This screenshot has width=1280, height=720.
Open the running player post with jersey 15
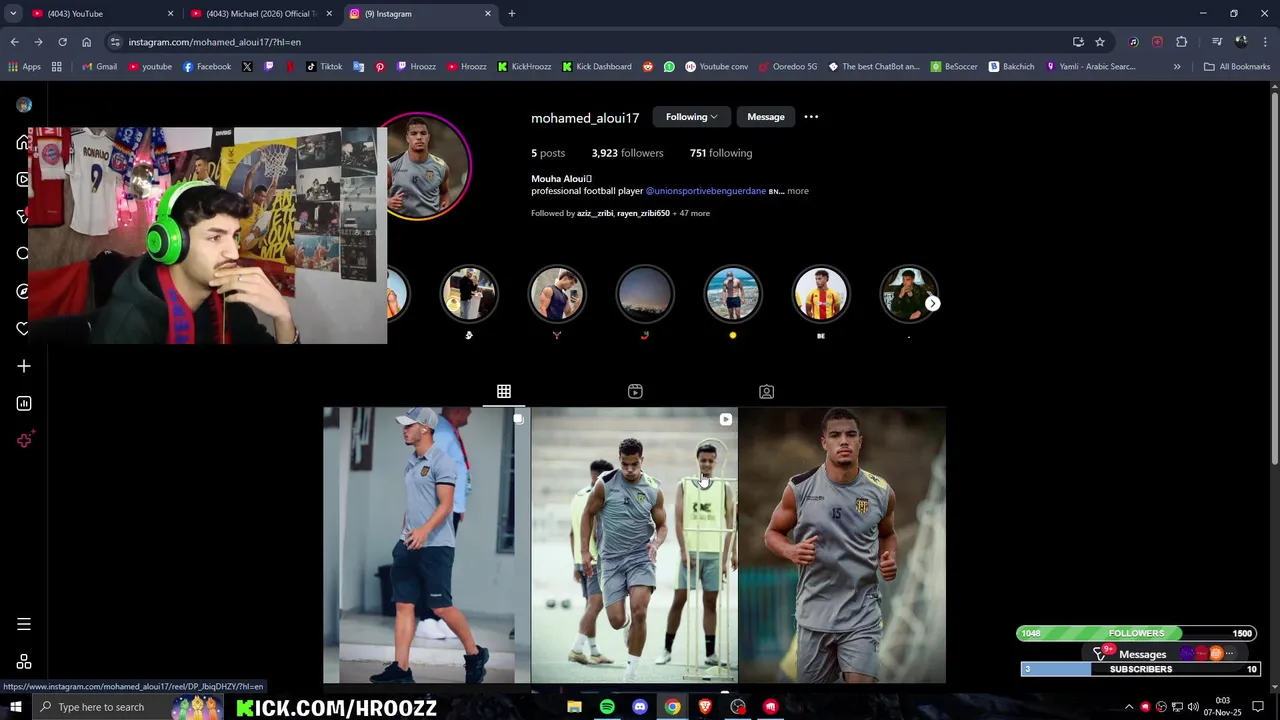[x=842, y=545]
